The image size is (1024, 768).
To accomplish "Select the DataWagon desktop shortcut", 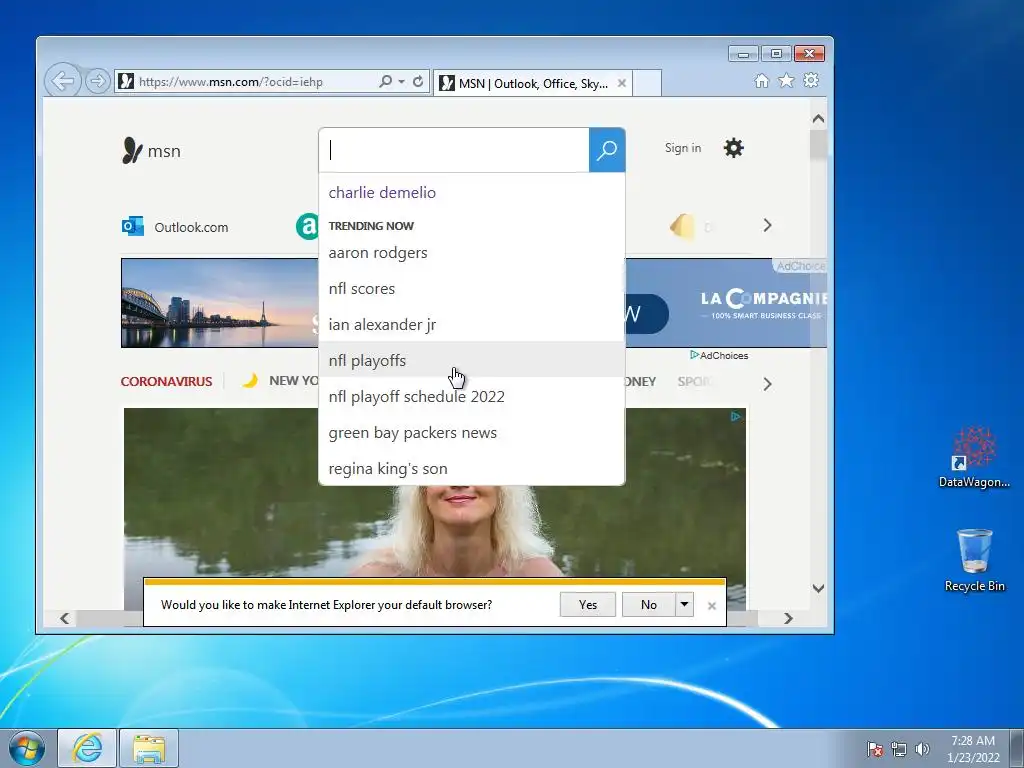I will [974, 456].
